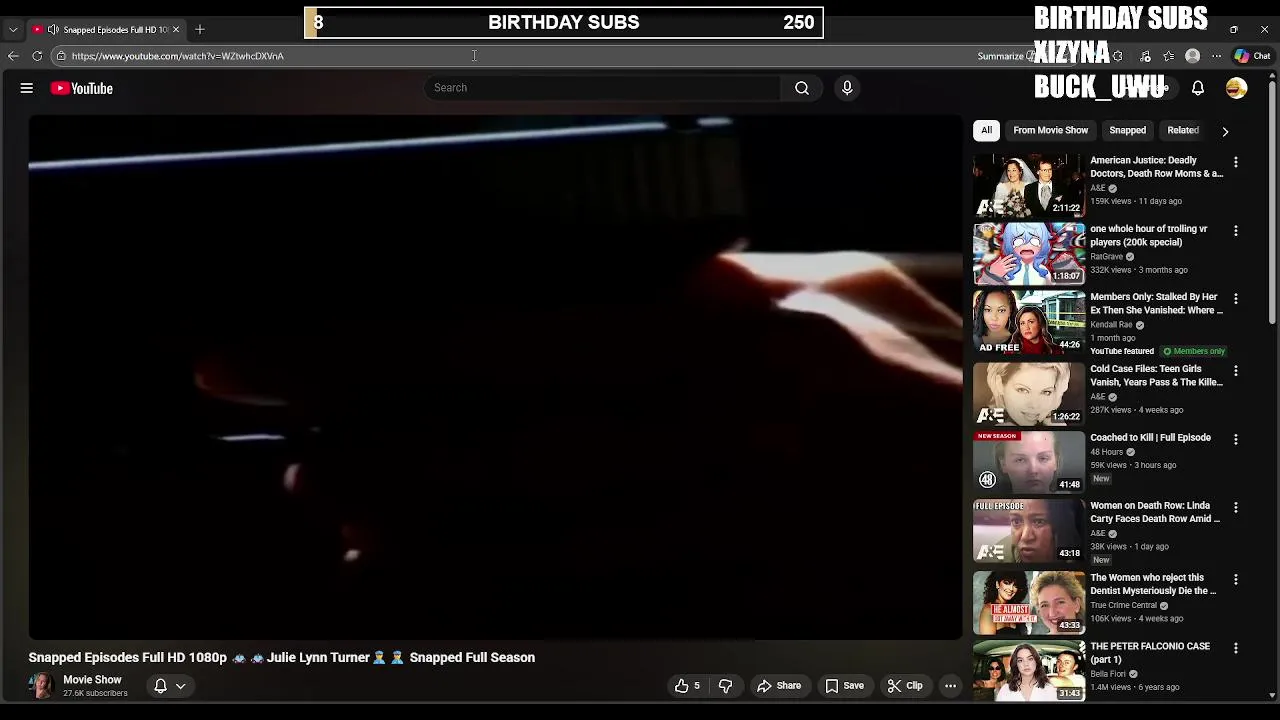The height and width of the screenshot is (720, 1280).
Task: Open The Woman who reject this Dentist title
Action: click(1153, 584)
